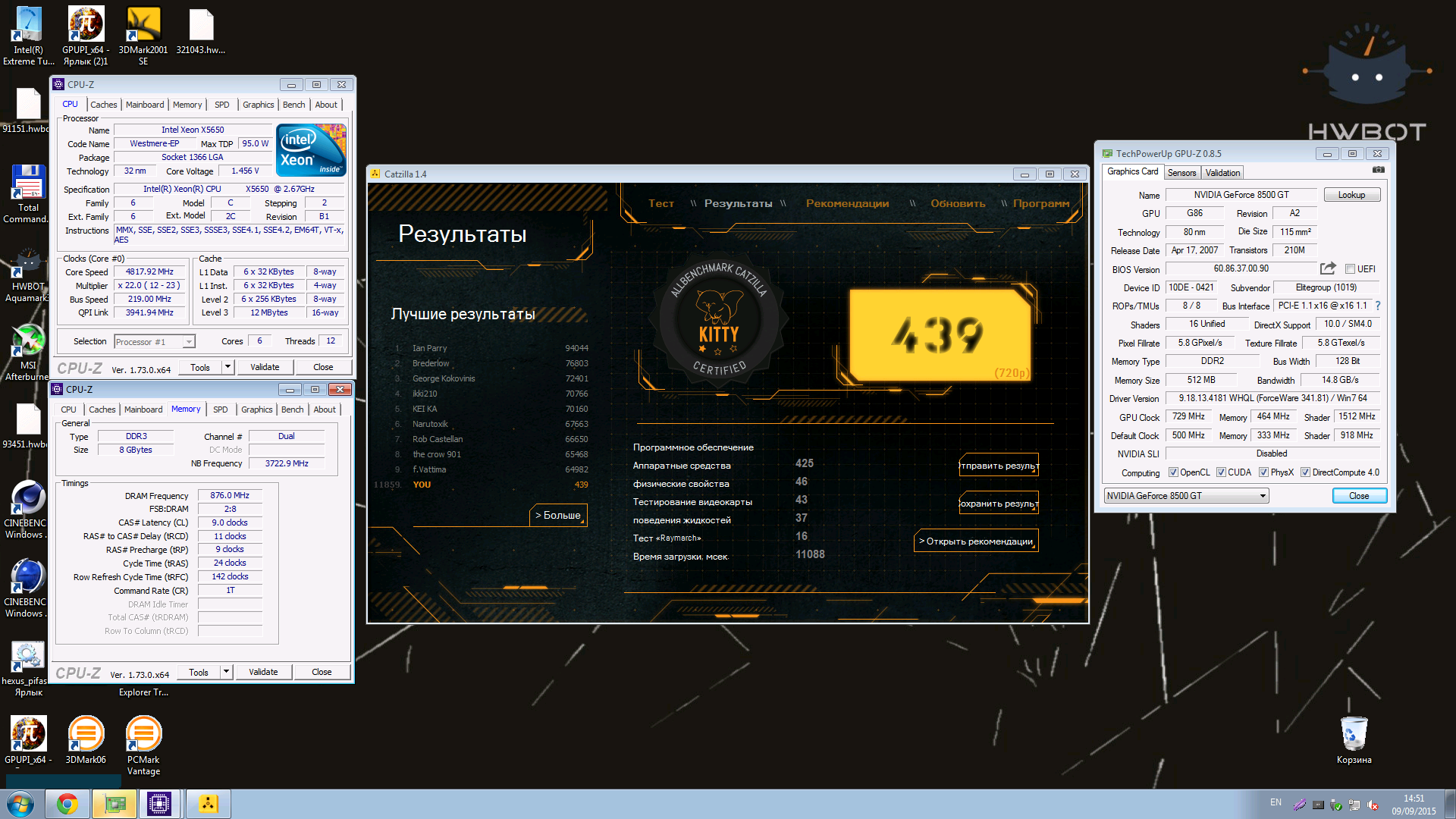Open GPU-Z taskbar icon
Image resolution: width=1456 pixels, height=819 pixels.
tap(115, 804)
